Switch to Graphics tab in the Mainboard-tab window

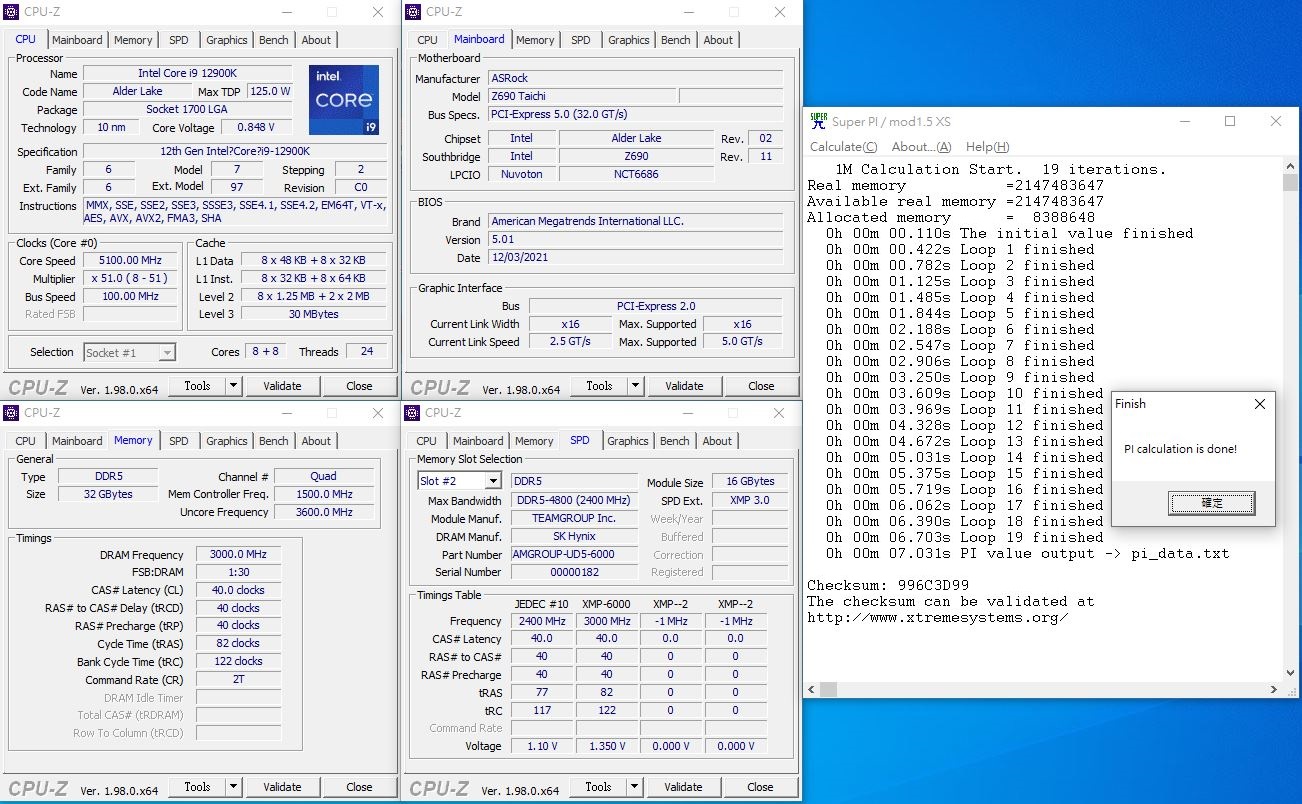pos(628,40)
